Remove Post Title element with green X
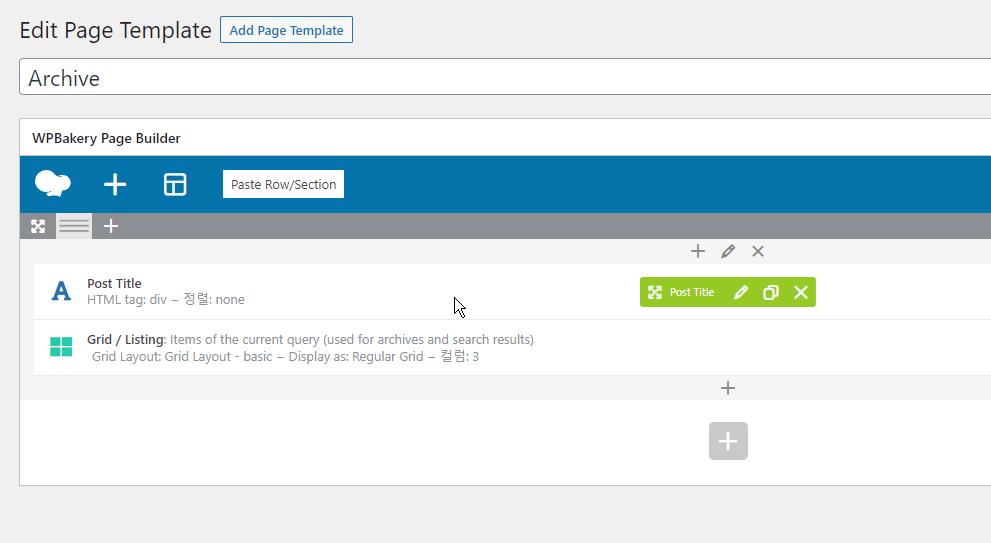Viewport: 991px width, 543px height. coord(801,292)
